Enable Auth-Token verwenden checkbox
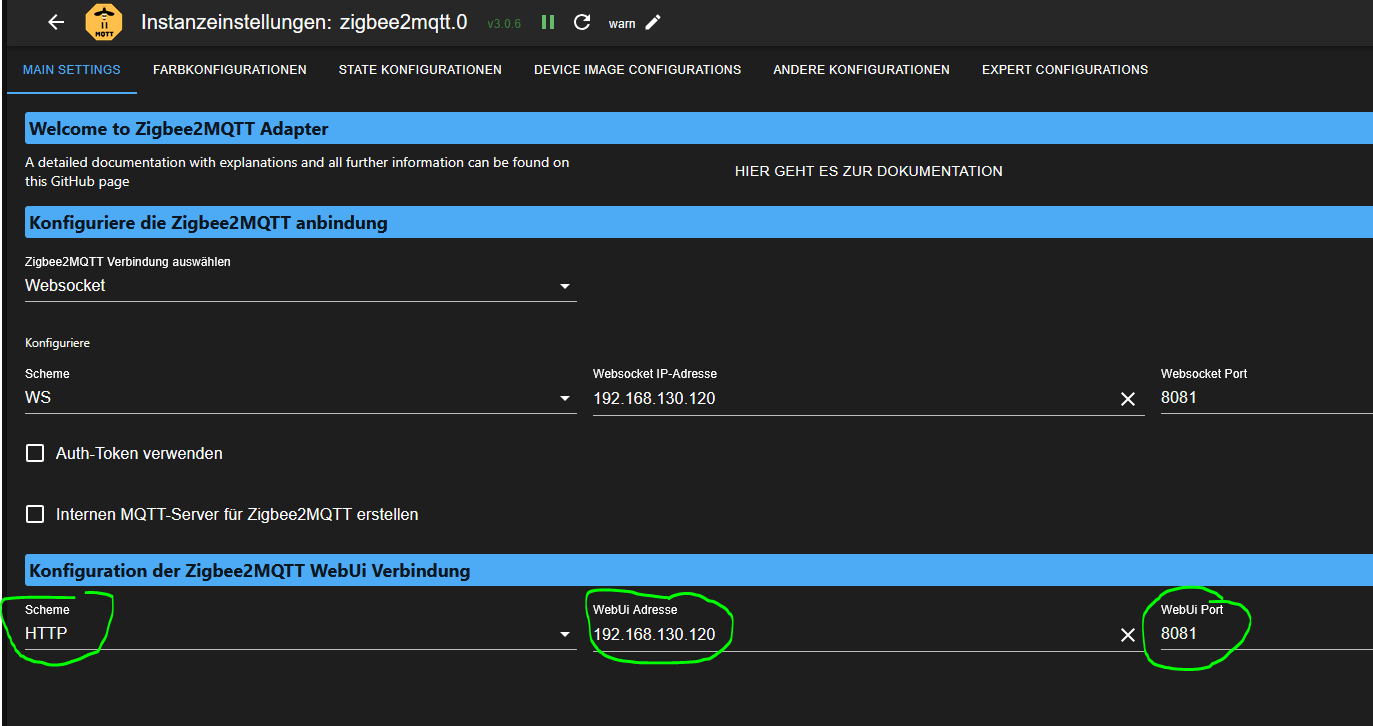 point(35,453)
